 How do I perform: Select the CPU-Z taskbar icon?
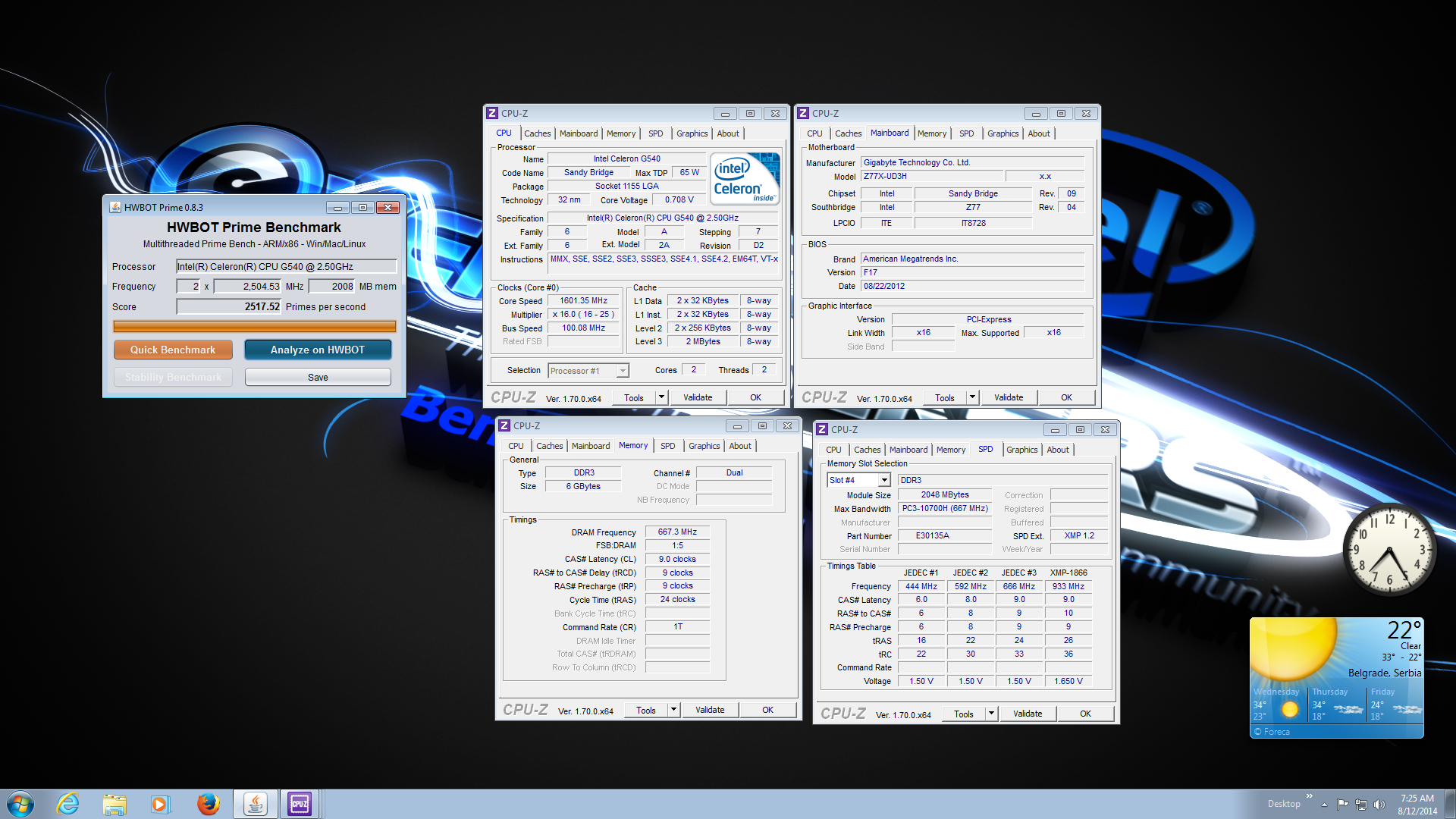click(x=300, y=804)
